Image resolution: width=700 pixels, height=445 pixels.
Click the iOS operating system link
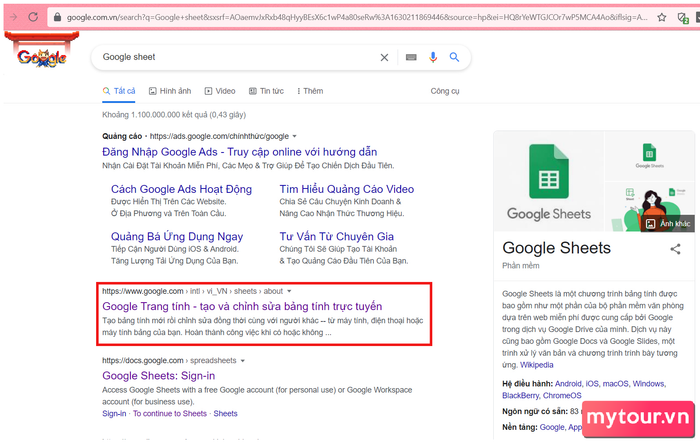pyautogui.click(x=592, y=384)
